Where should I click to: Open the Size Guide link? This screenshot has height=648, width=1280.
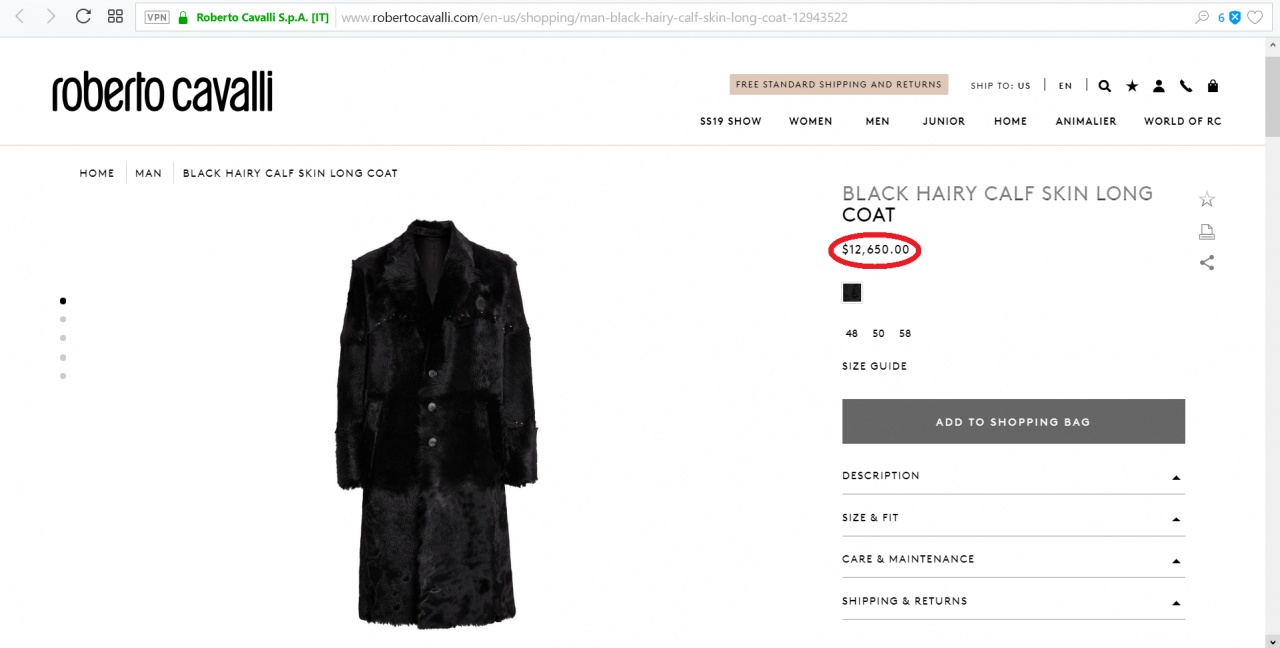click(874, 367)
